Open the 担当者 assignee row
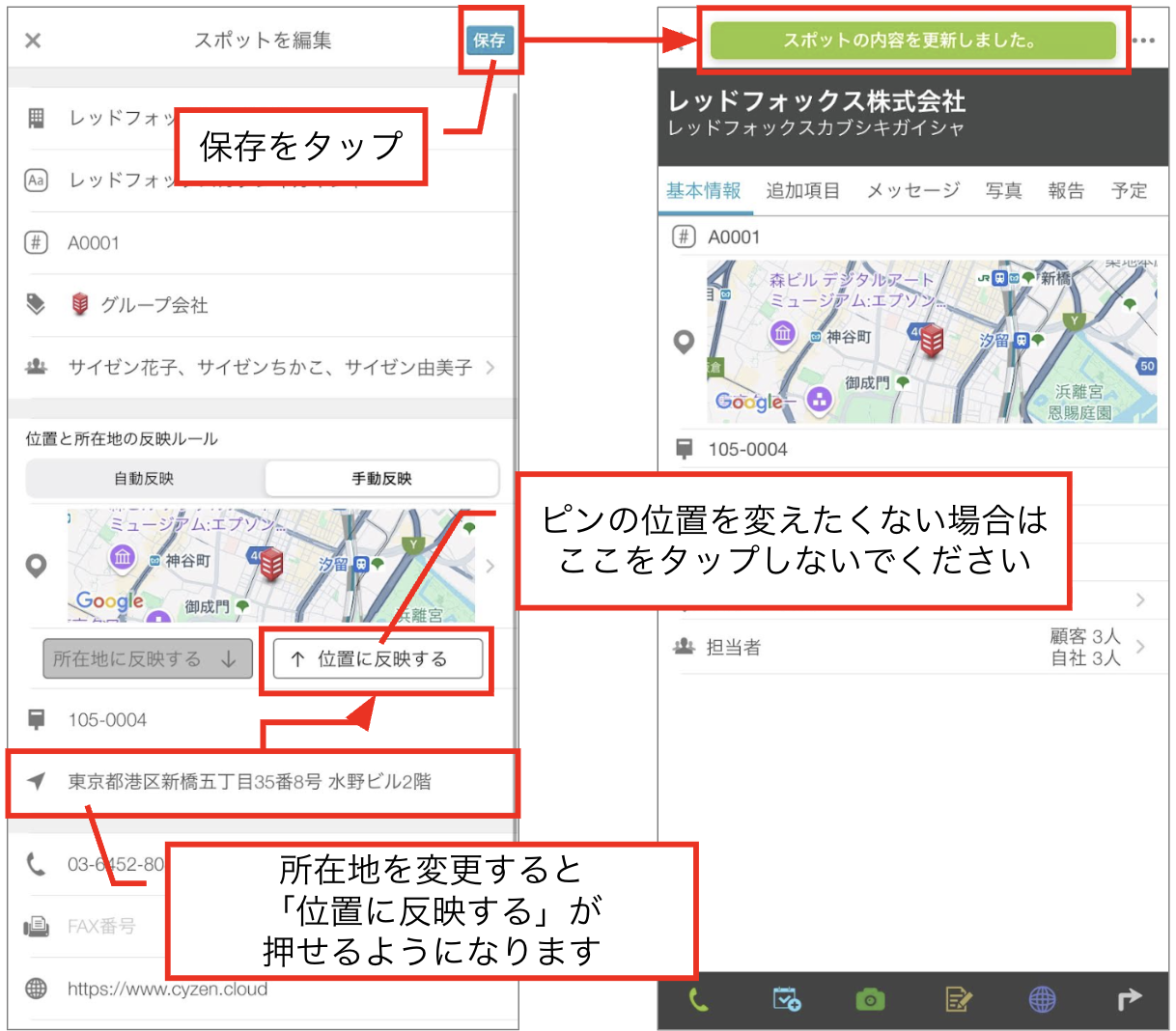The image size is (1176, 1031). [x=913, y=647]
